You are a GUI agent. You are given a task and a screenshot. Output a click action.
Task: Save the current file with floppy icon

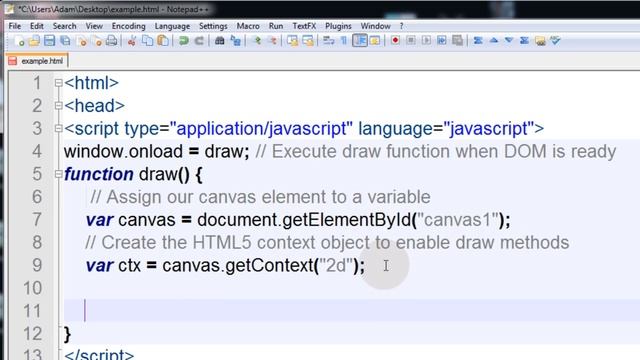tap(49, 41)
